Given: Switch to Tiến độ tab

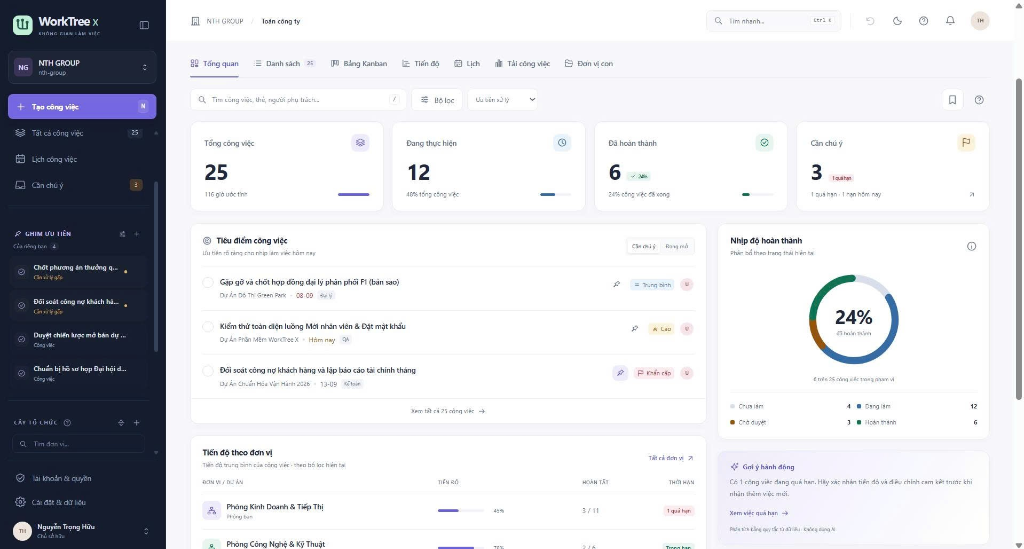Looking at the screenshot, I should click(421, 64).
